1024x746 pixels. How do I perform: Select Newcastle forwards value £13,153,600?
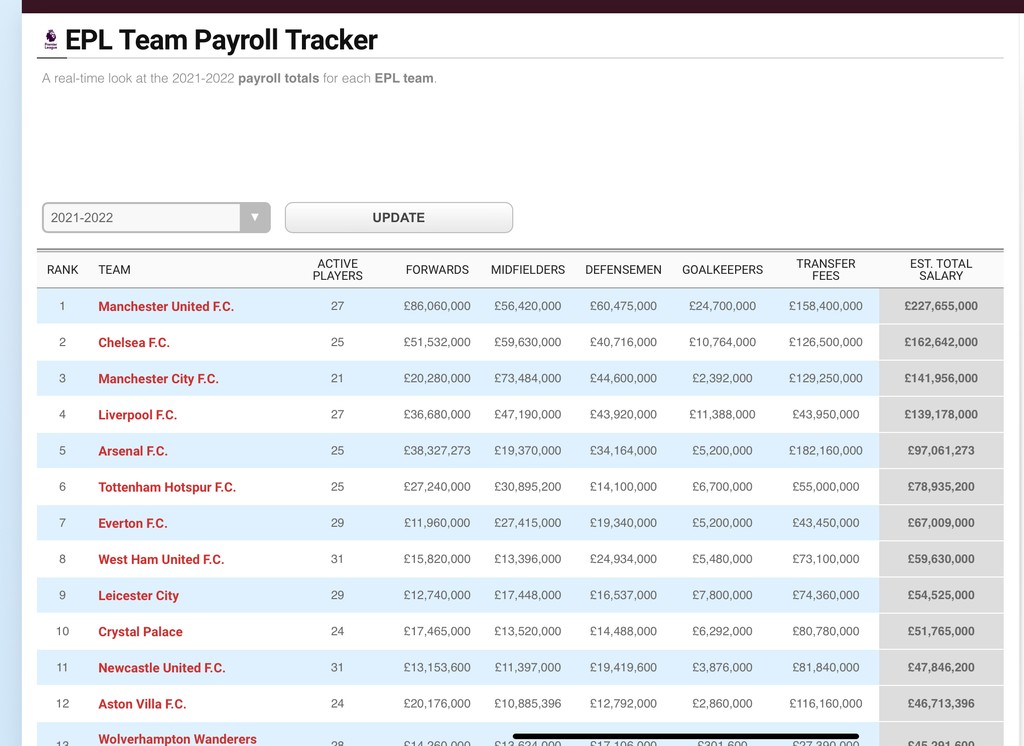(437, 668)
